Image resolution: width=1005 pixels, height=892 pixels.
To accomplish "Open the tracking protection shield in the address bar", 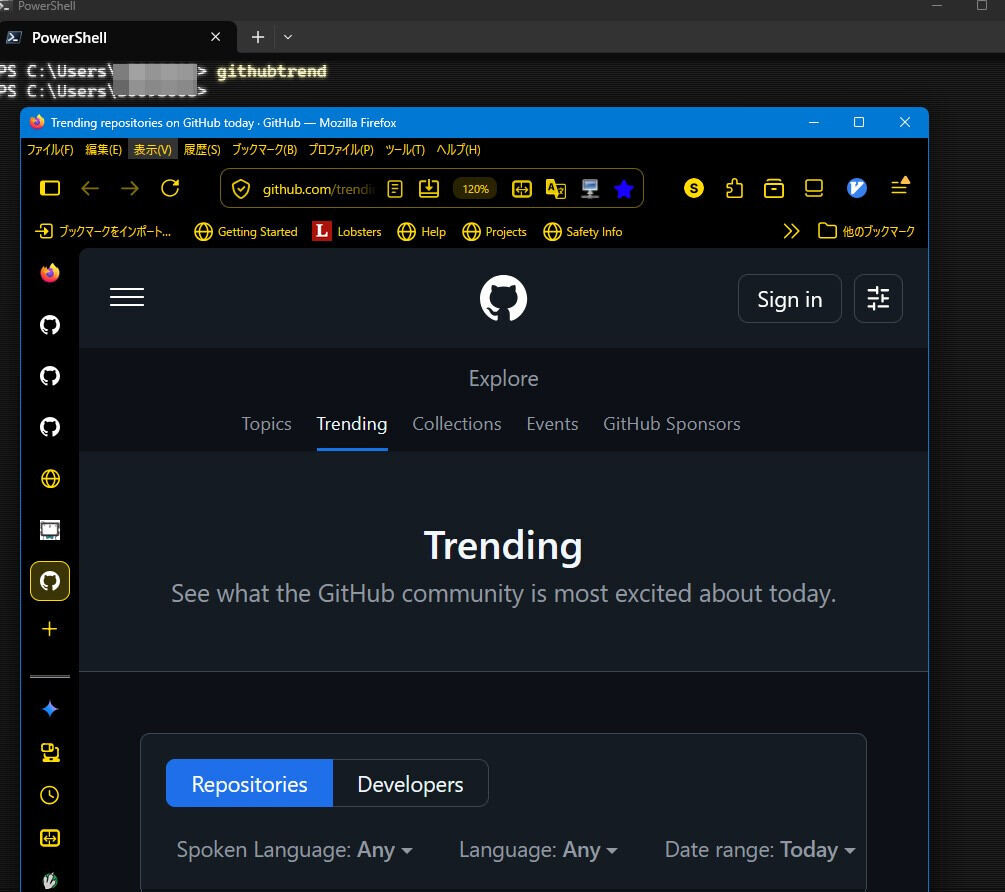I will 241,189.
